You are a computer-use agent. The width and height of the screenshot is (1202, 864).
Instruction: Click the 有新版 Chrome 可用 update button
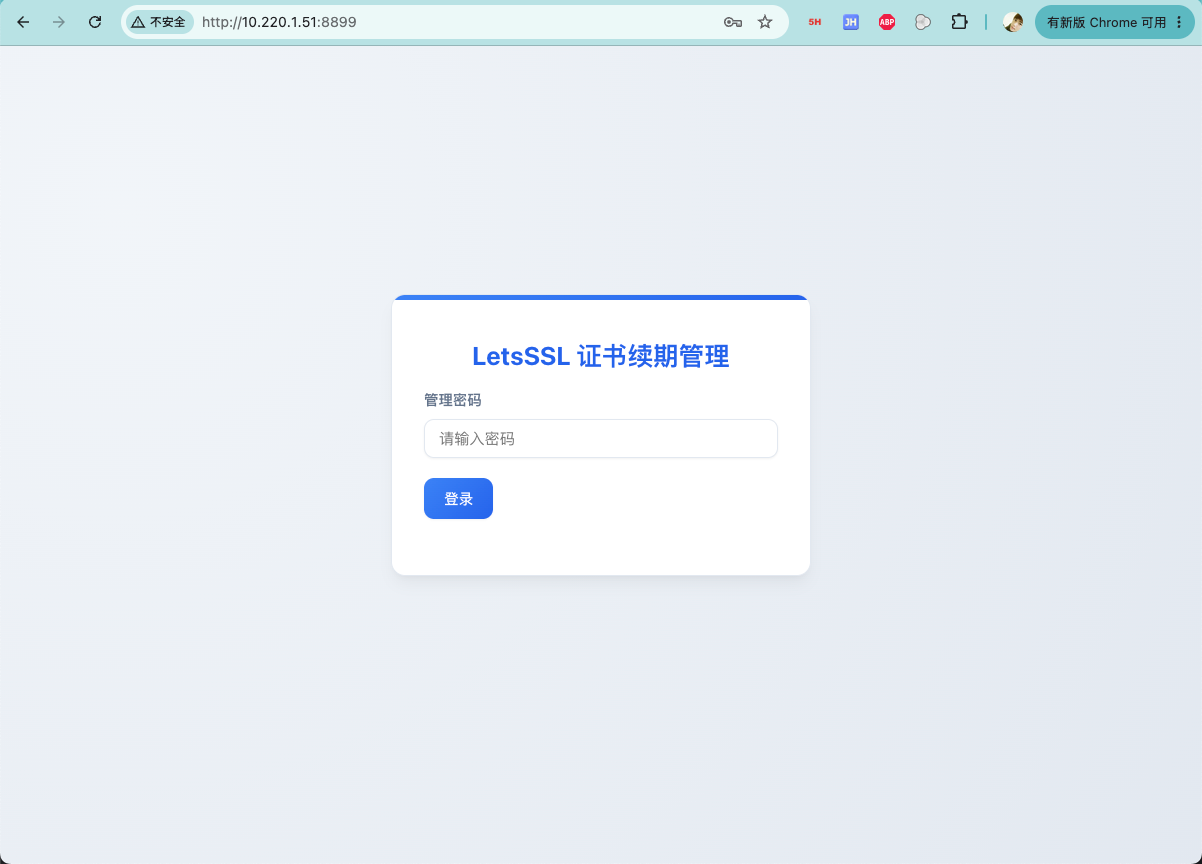pyautogui.click(x=1106, y=22)
